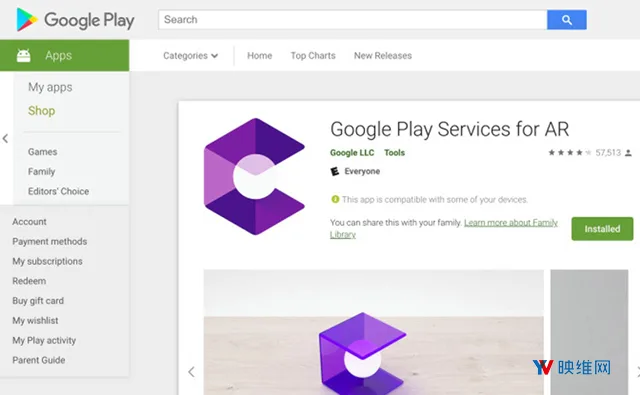Open the Top Charts tab
This screenshot has height=395, width=640.
click(313, 55)
